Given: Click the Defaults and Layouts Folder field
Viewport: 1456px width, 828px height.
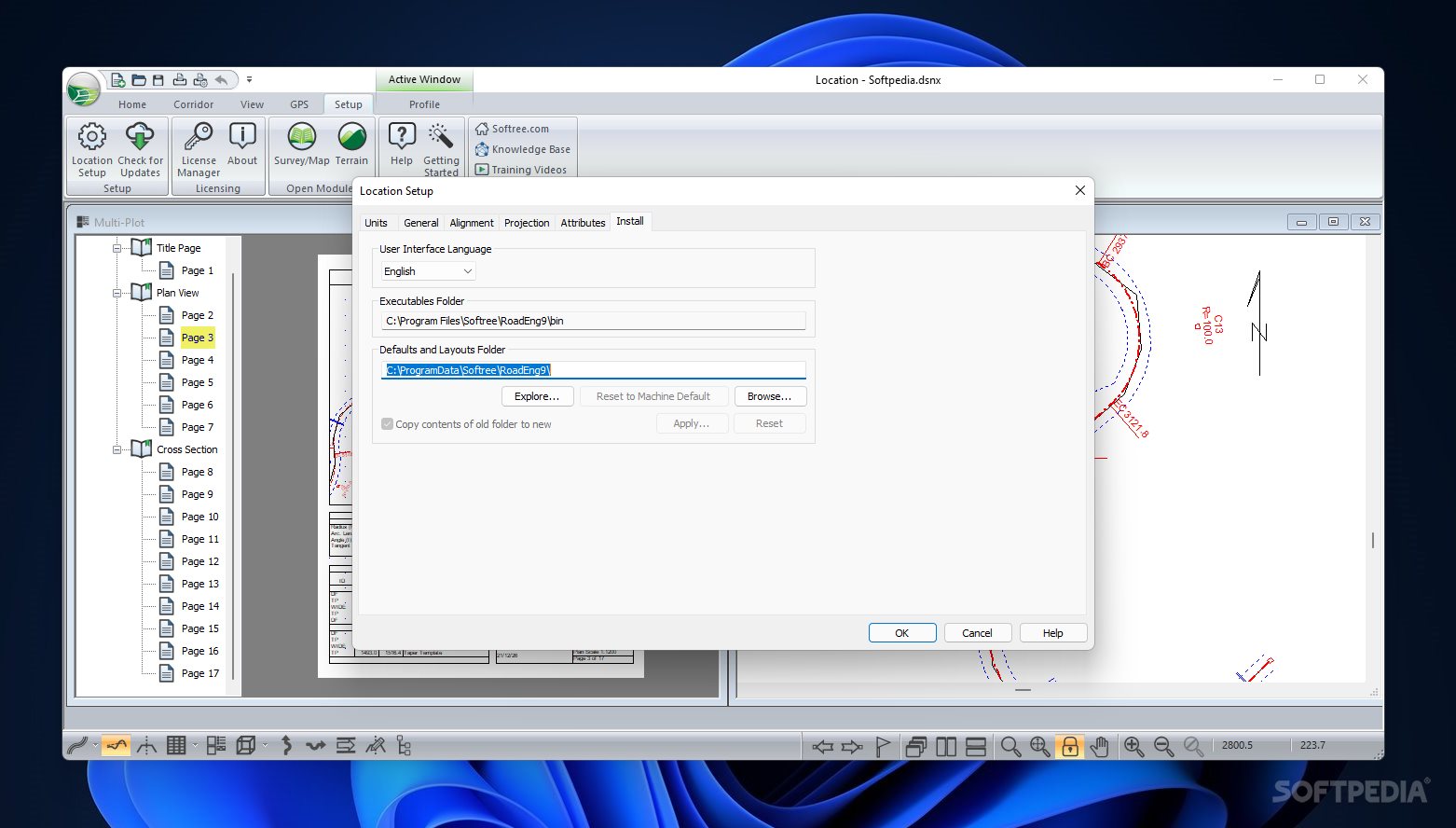Looking at the screenshot, I should click(x=593, y=370).
